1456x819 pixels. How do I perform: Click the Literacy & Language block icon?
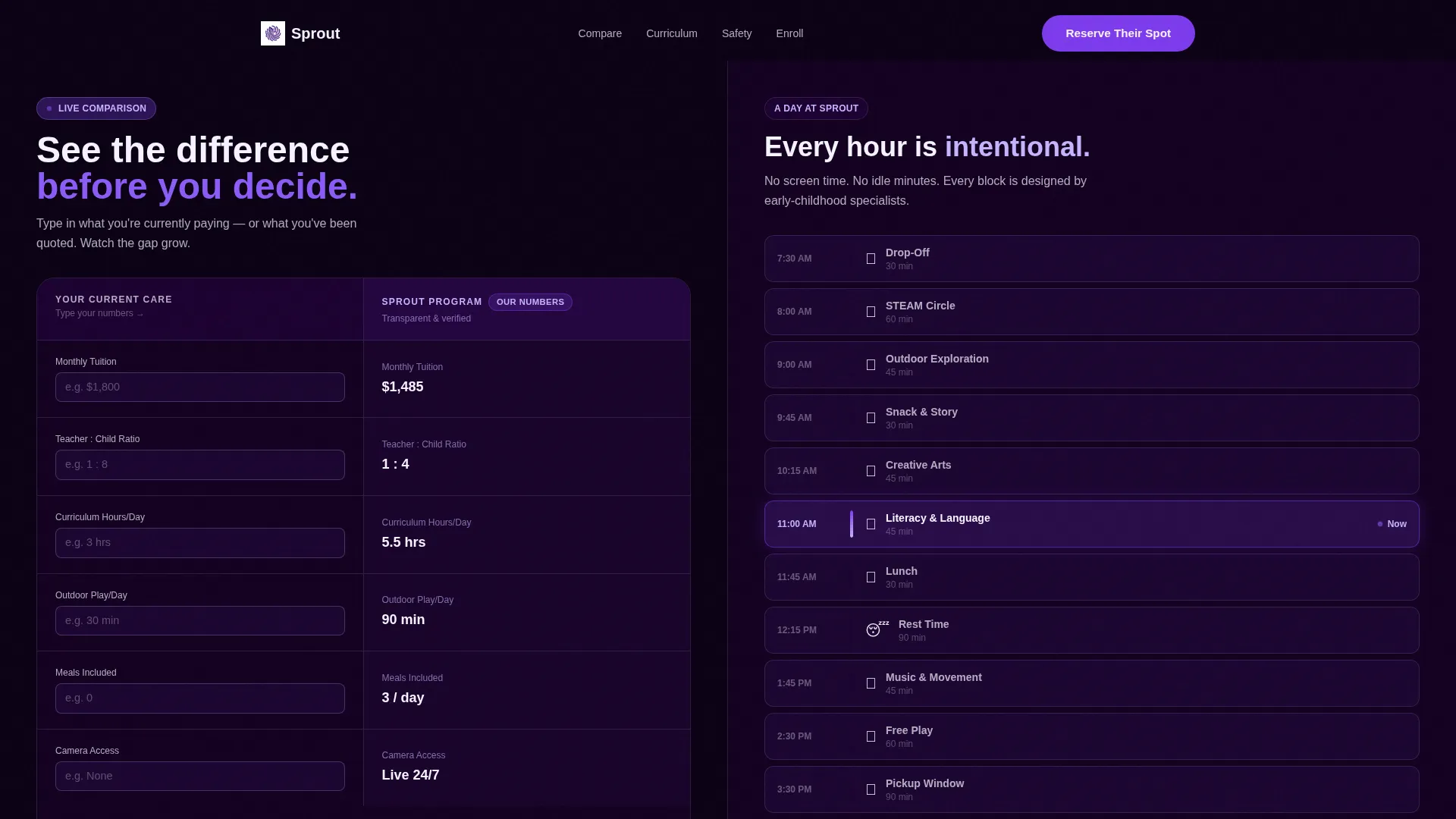[871, 524]
